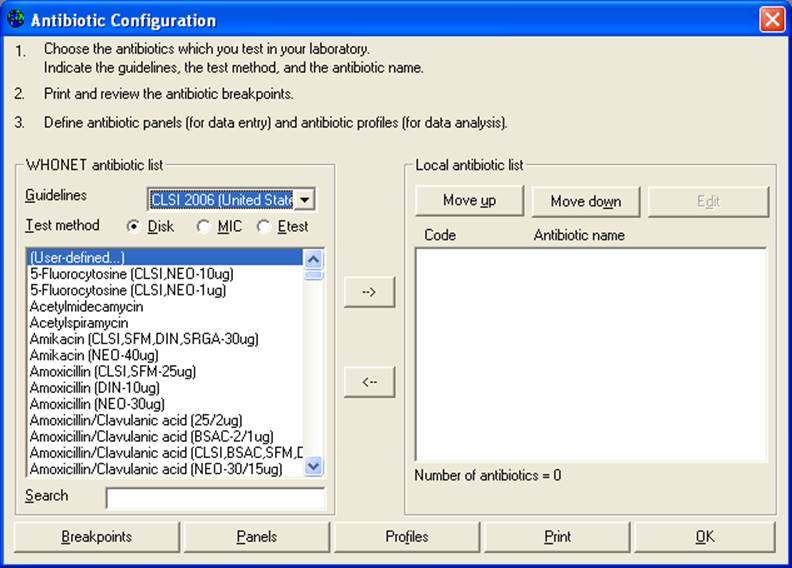Select Amikacin (CLSI,SFM,DIN,SRGA-30ug)
Viewport: 792px width, 568px height.
165,339
